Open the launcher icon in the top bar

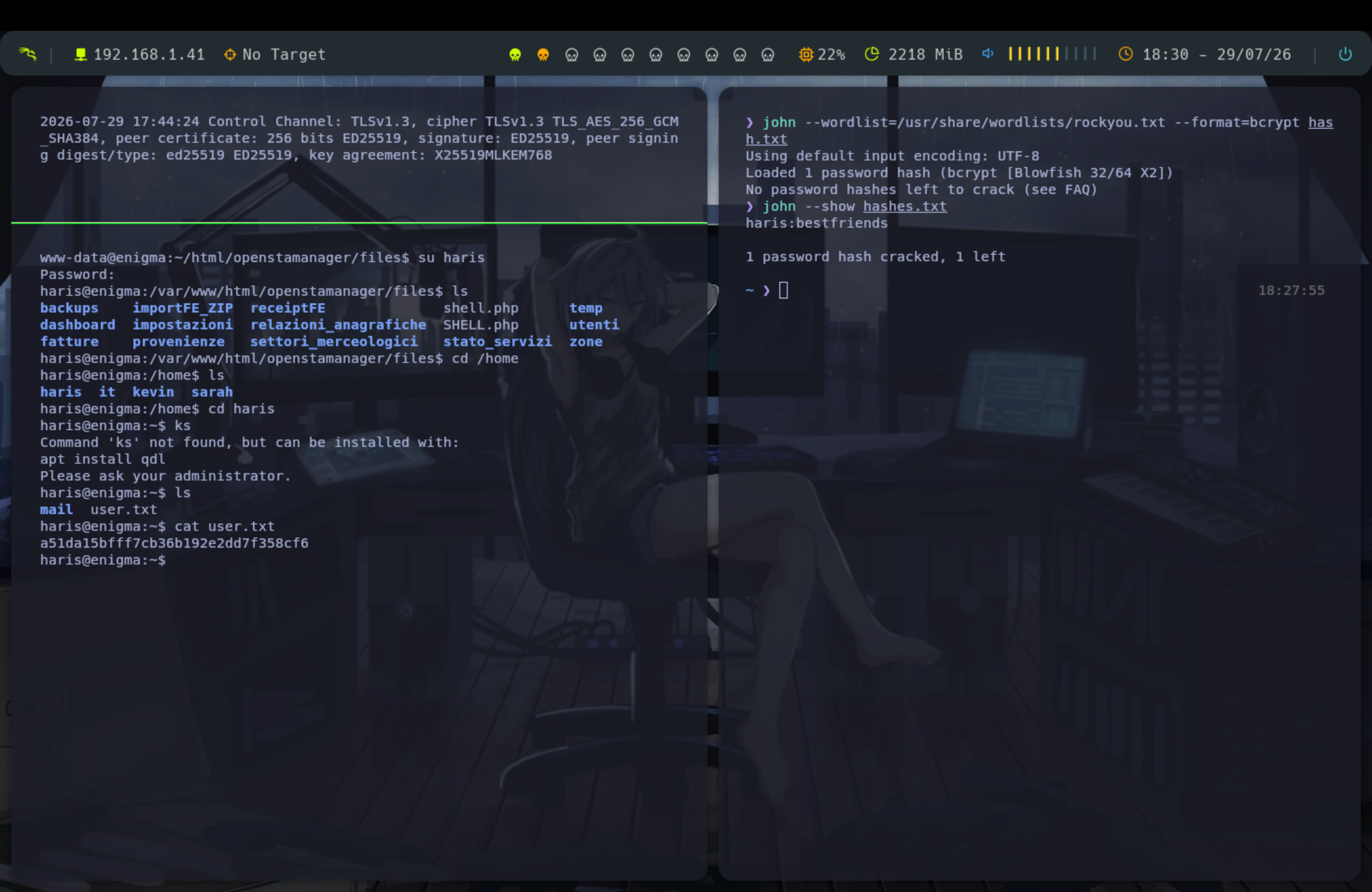coord(28,54)
